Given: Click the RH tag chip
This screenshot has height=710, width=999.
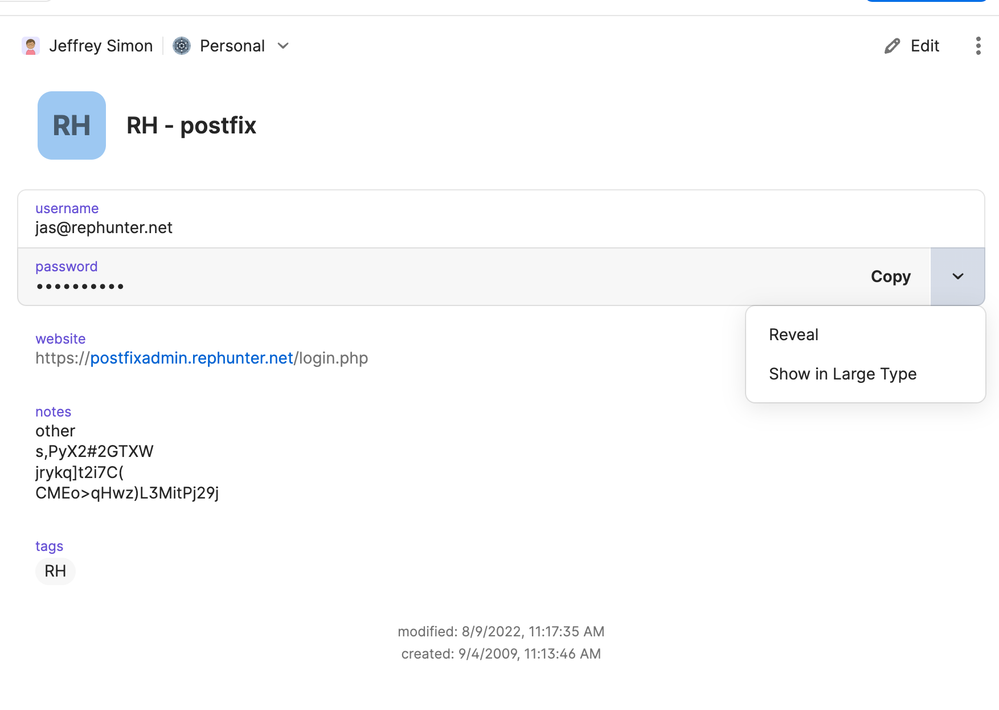Looking at the screenshot, I should 55,571.
